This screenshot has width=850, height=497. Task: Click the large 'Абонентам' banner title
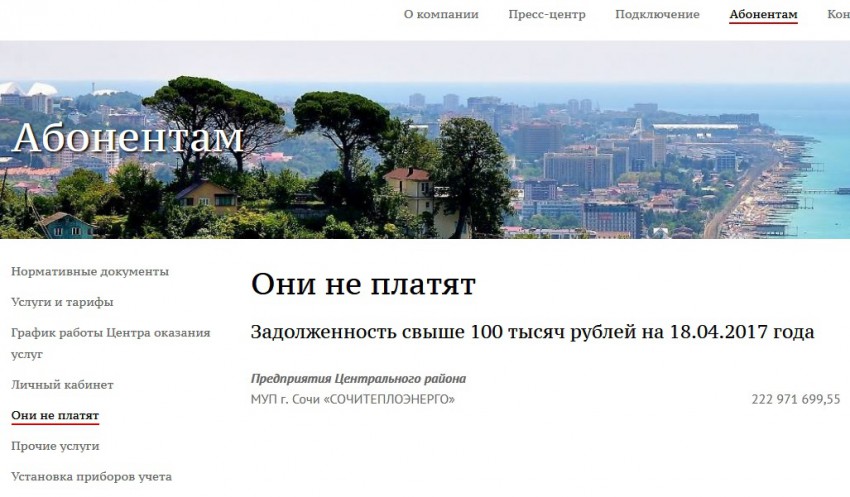pos(128,137)
